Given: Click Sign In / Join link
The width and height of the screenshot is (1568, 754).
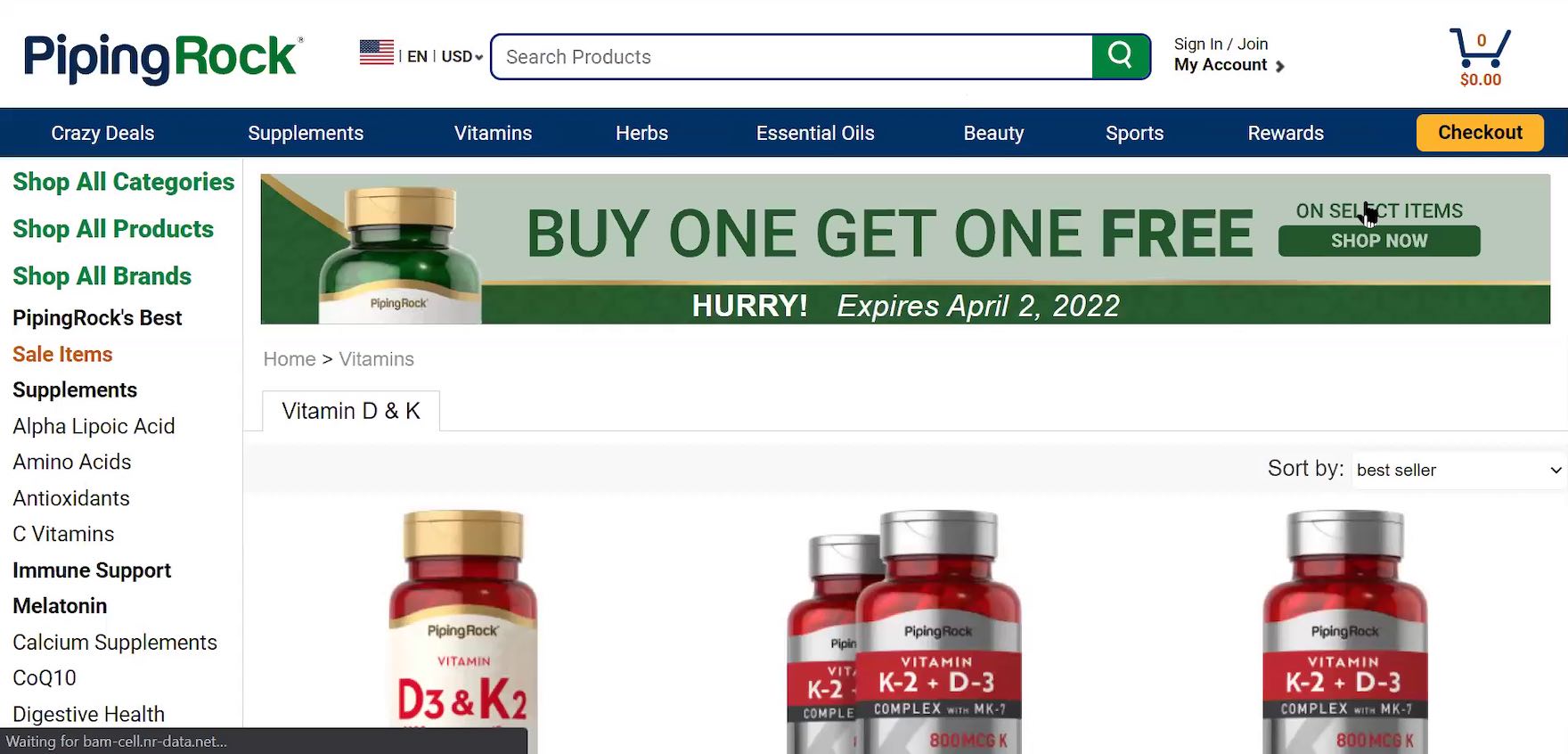Looking at the screenshot, I should point(1221,44).
